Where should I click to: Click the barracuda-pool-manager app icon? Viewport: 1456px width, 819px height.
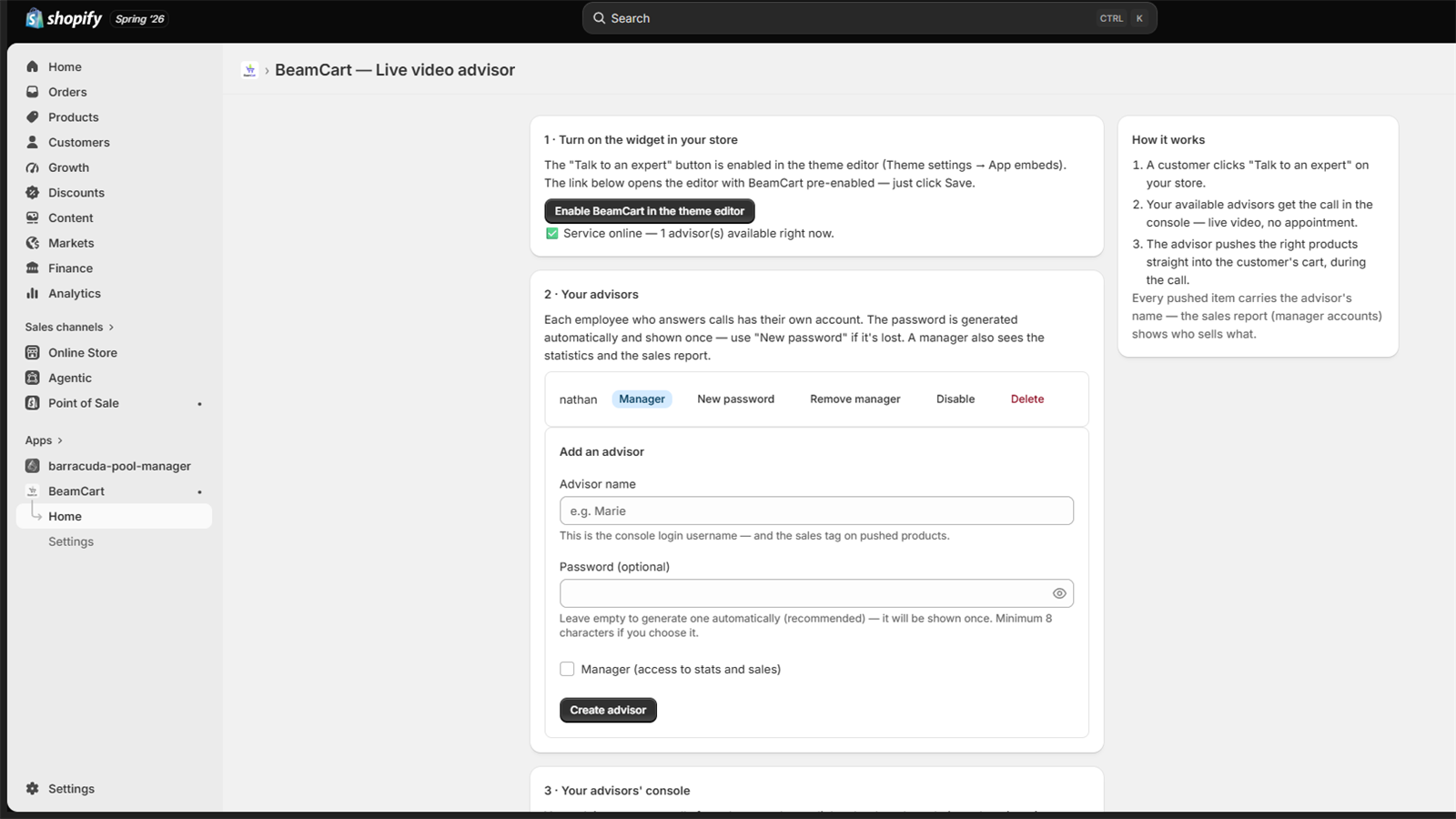click(x=33, y=466)
